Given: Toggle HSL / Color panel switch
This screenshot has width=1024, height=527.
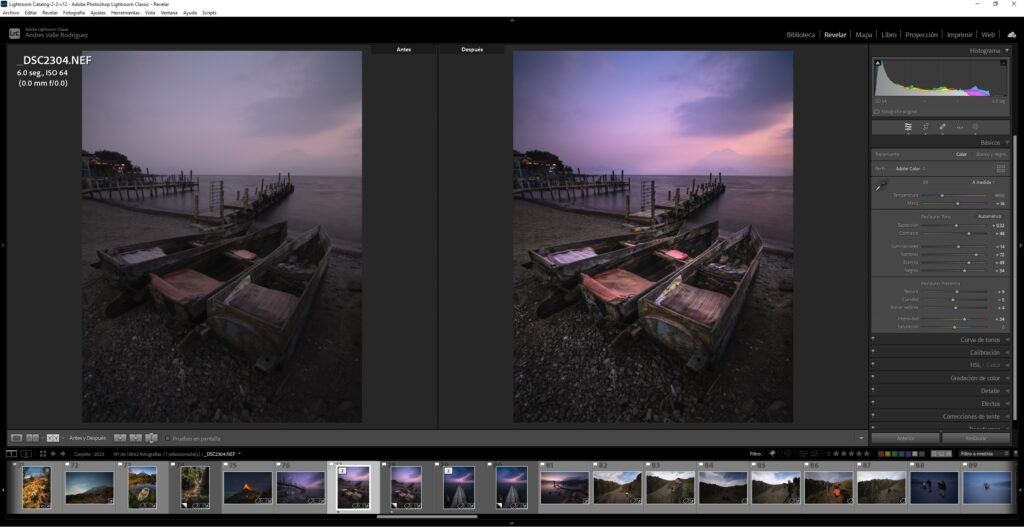Looking at the screenshot, I should 873,365.
